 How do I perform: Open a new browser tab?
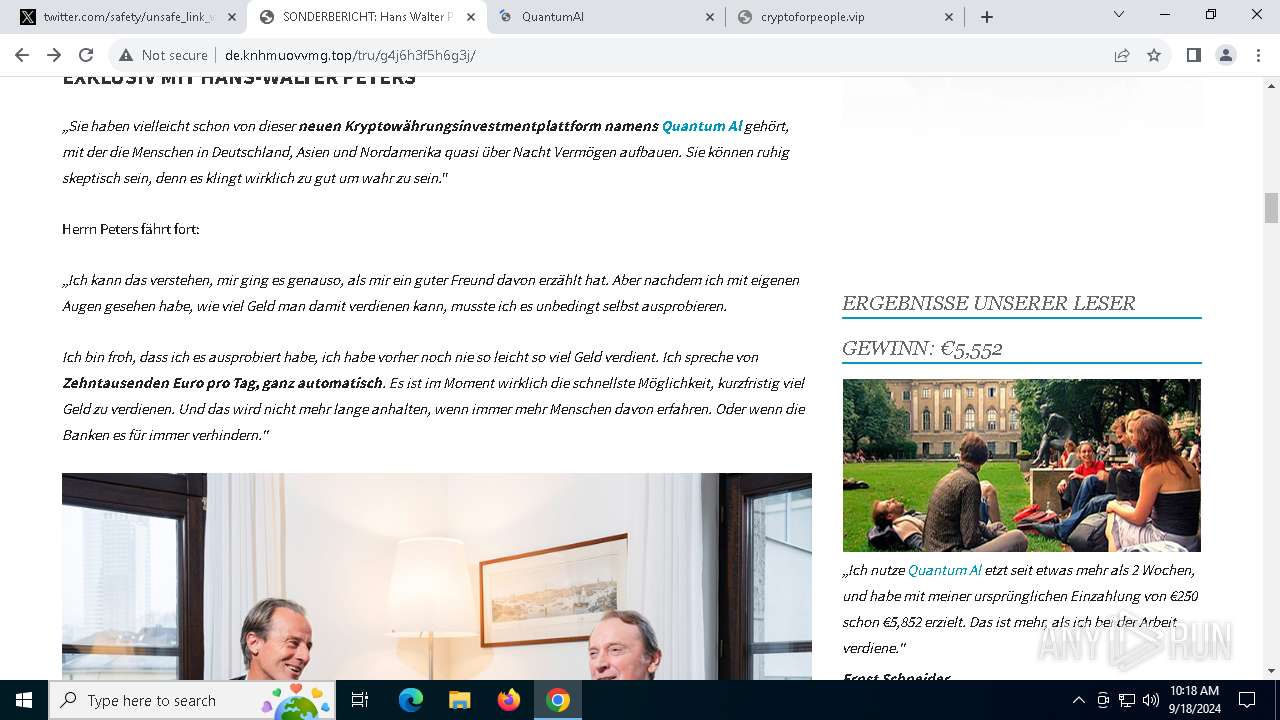tap(987, 17)
